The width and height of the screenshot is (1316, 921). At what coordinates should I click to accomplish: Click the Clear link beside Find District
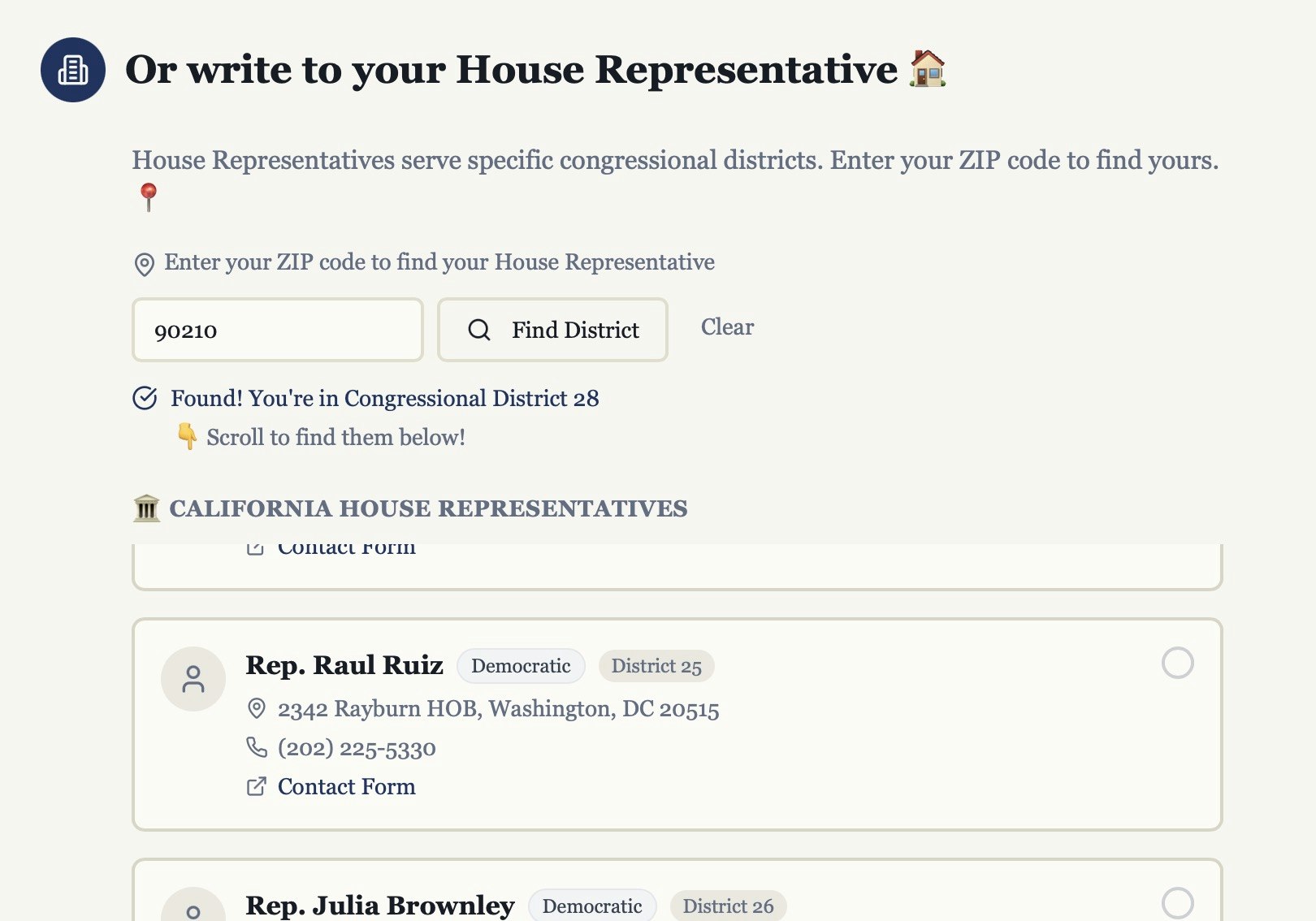click(x=726, y=327)
